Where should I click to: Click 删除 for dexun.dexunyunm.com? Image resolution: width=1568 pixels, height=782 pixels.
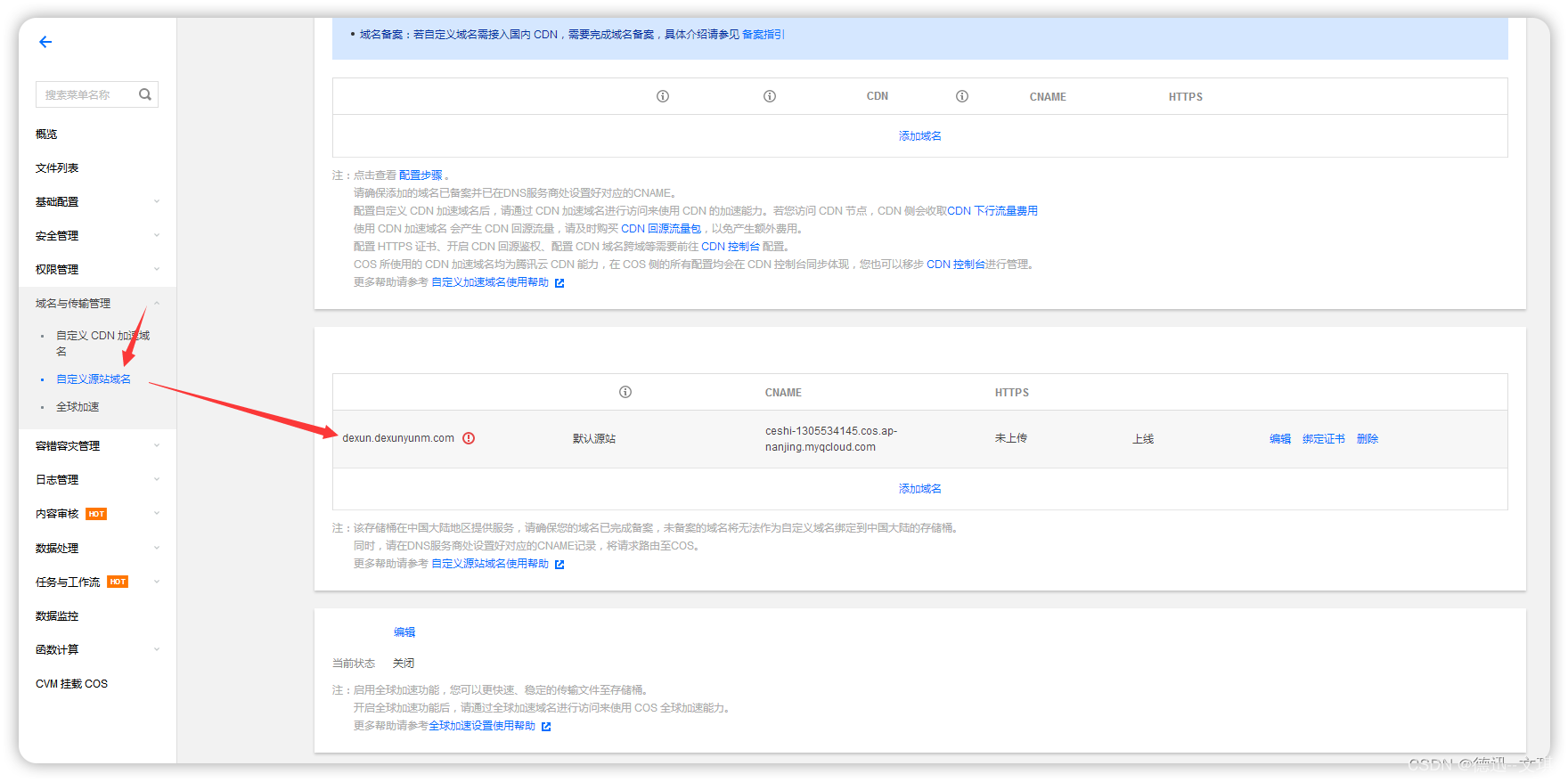[1368, 439]
